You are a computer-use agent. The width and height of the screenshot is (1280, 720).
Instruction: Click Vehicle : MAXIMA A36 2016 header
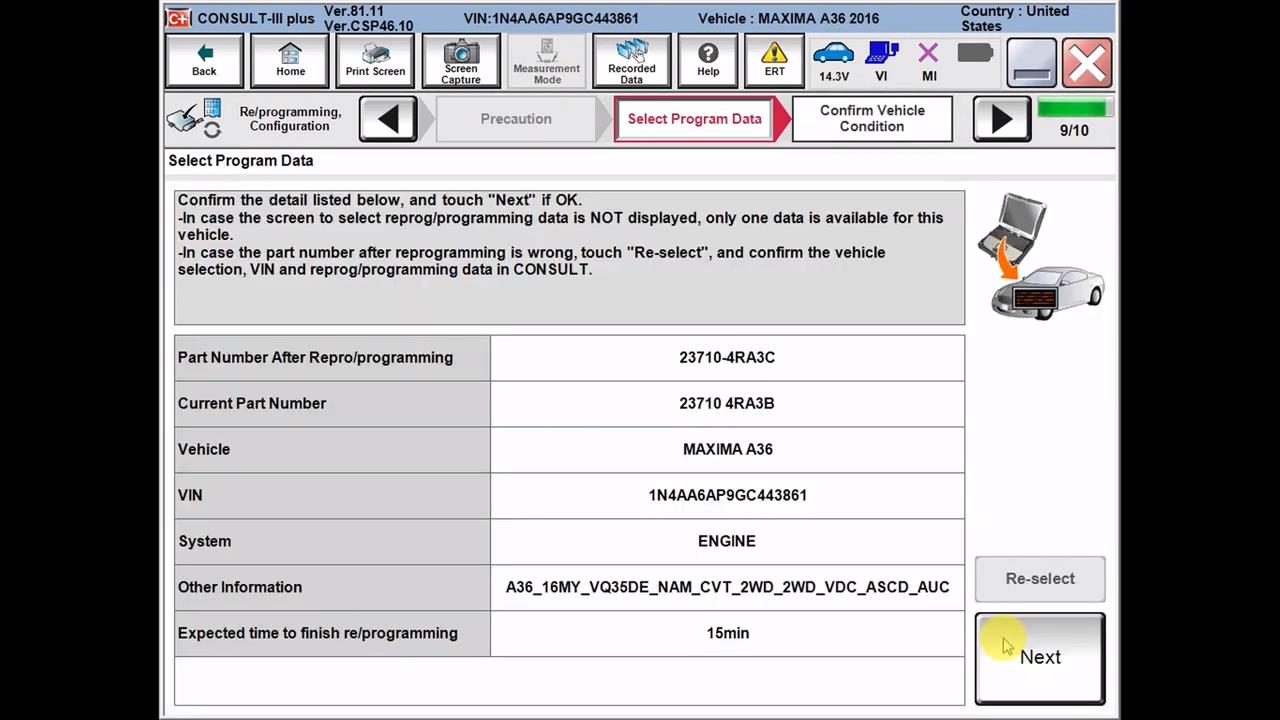pyautogui.click(x=788, y=18)
